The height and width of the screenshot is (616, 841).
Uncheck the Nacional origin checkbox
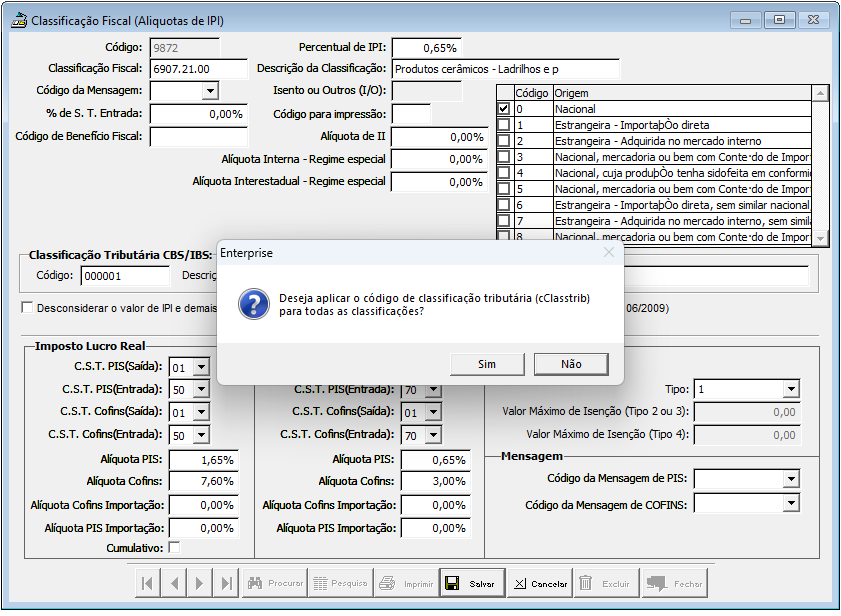coord(504,109)
